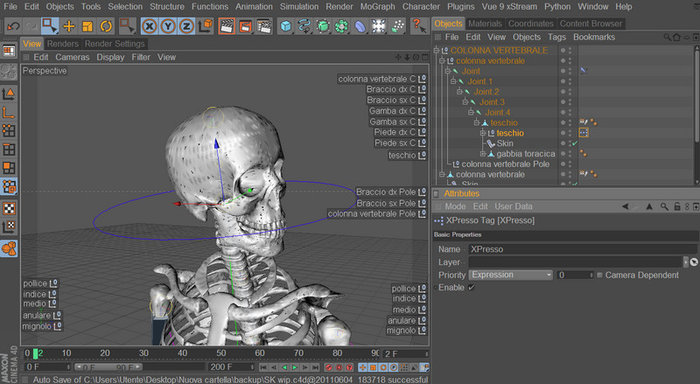Click frame 50 on the timeline ruler
The image size is (700, 384).
pyautogui.click(x=221, y=353)
